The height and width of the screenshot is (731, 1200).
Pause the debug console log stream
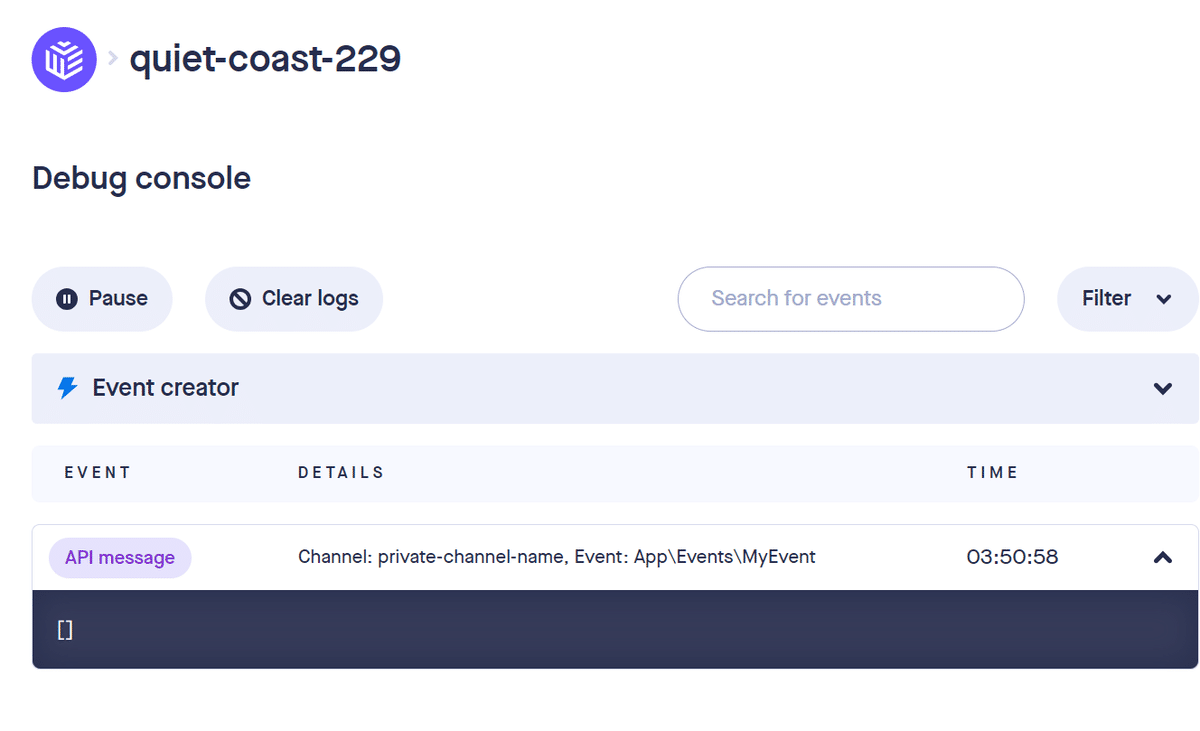102,299
